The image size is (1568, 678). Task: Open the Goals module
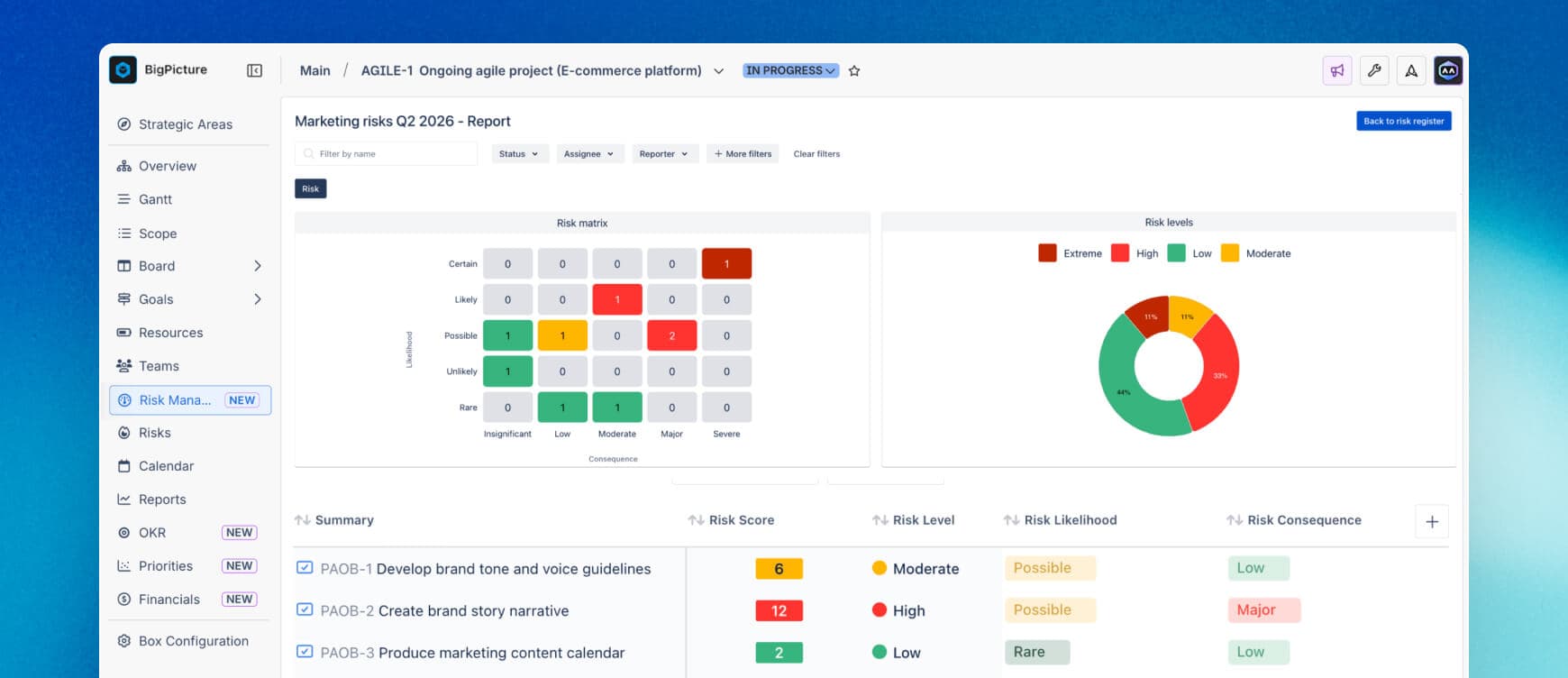tap(155, 299)
